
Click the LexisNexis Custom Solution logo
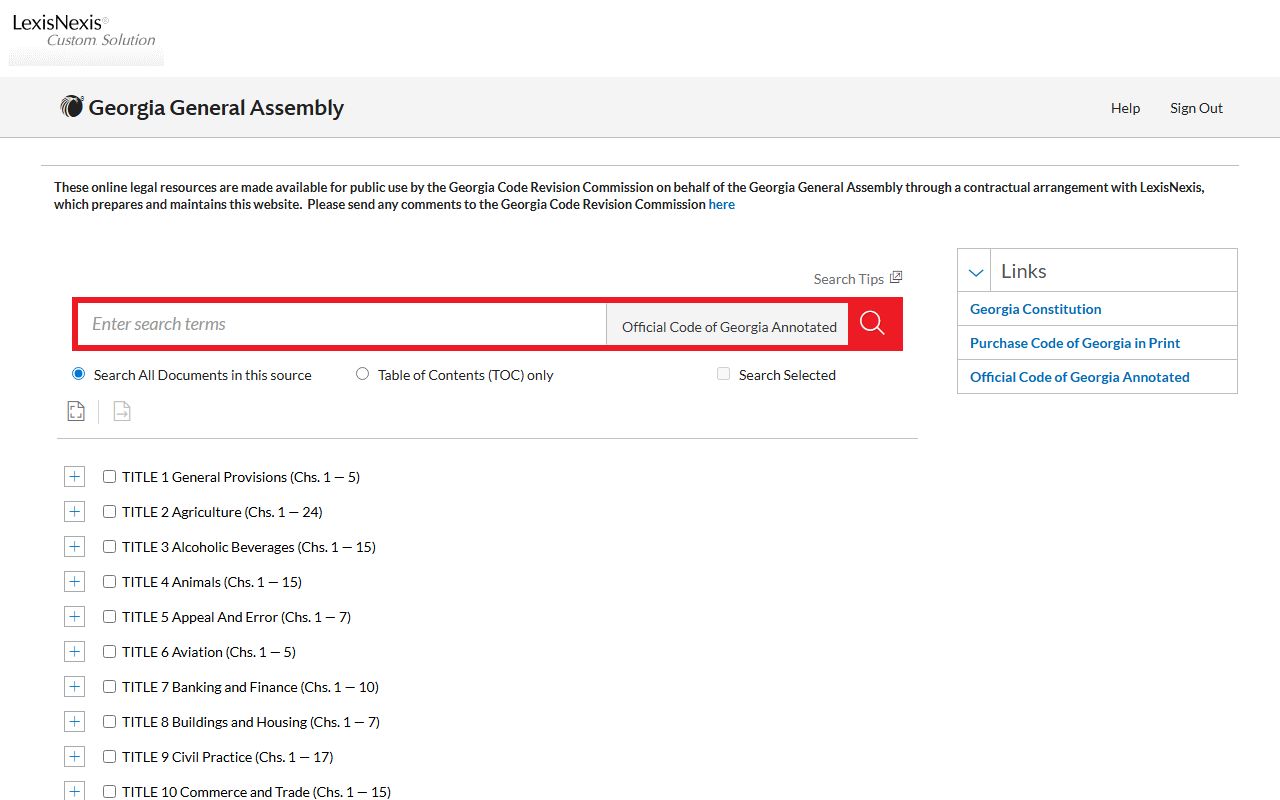pos(85,33)
